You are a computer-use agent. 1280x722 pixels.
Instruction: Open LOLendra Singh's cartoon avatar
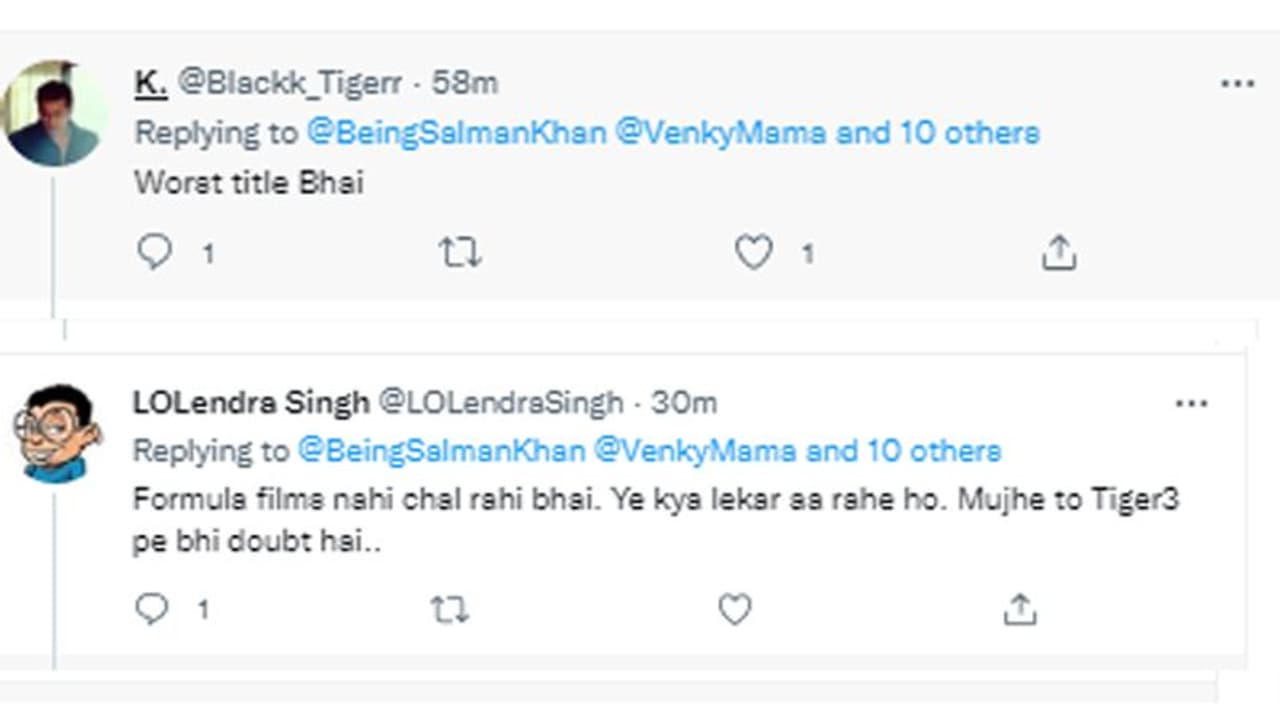click(x=57, y=432)
